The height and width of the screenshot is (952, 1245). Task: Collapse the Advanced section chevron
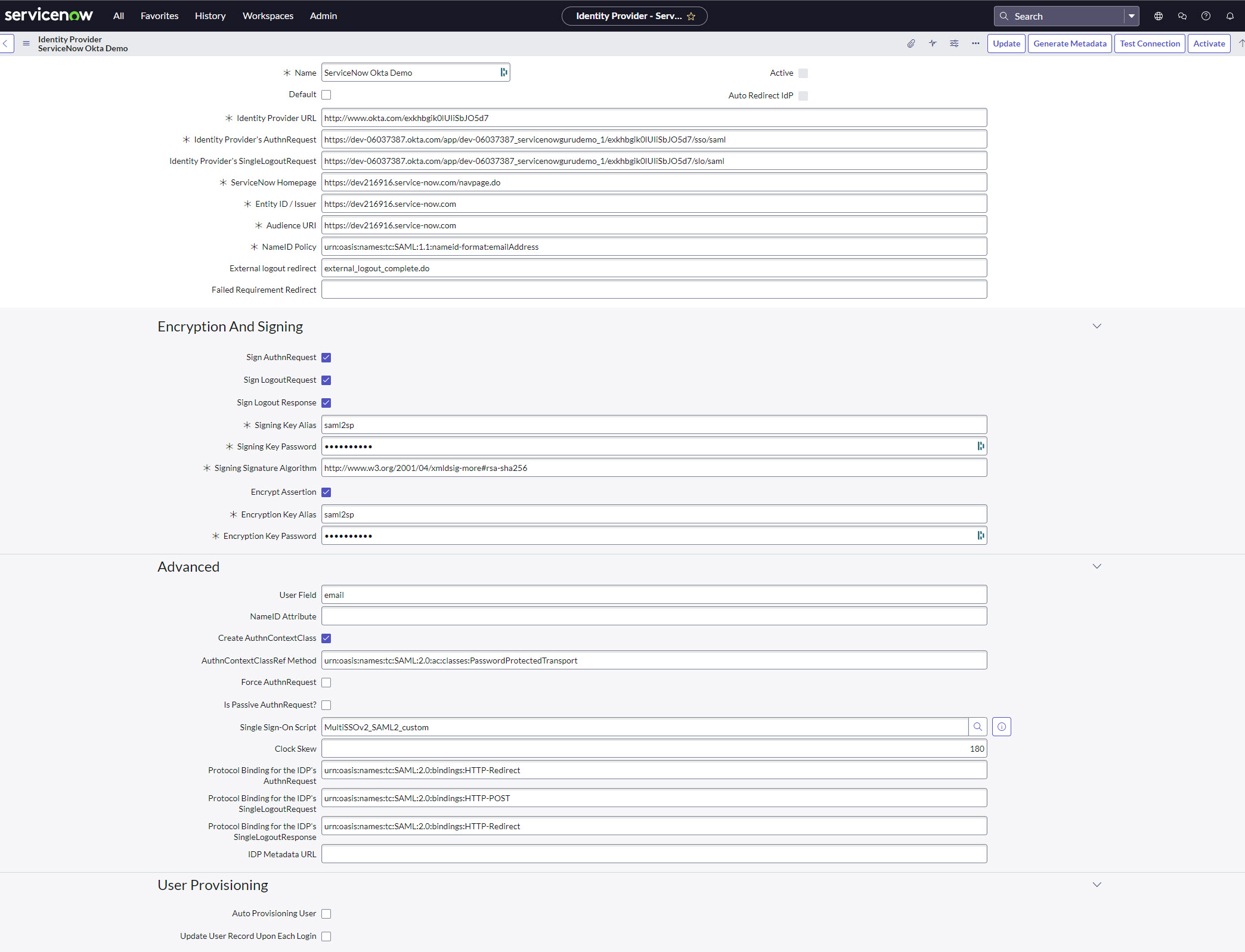coord(1097,566)
